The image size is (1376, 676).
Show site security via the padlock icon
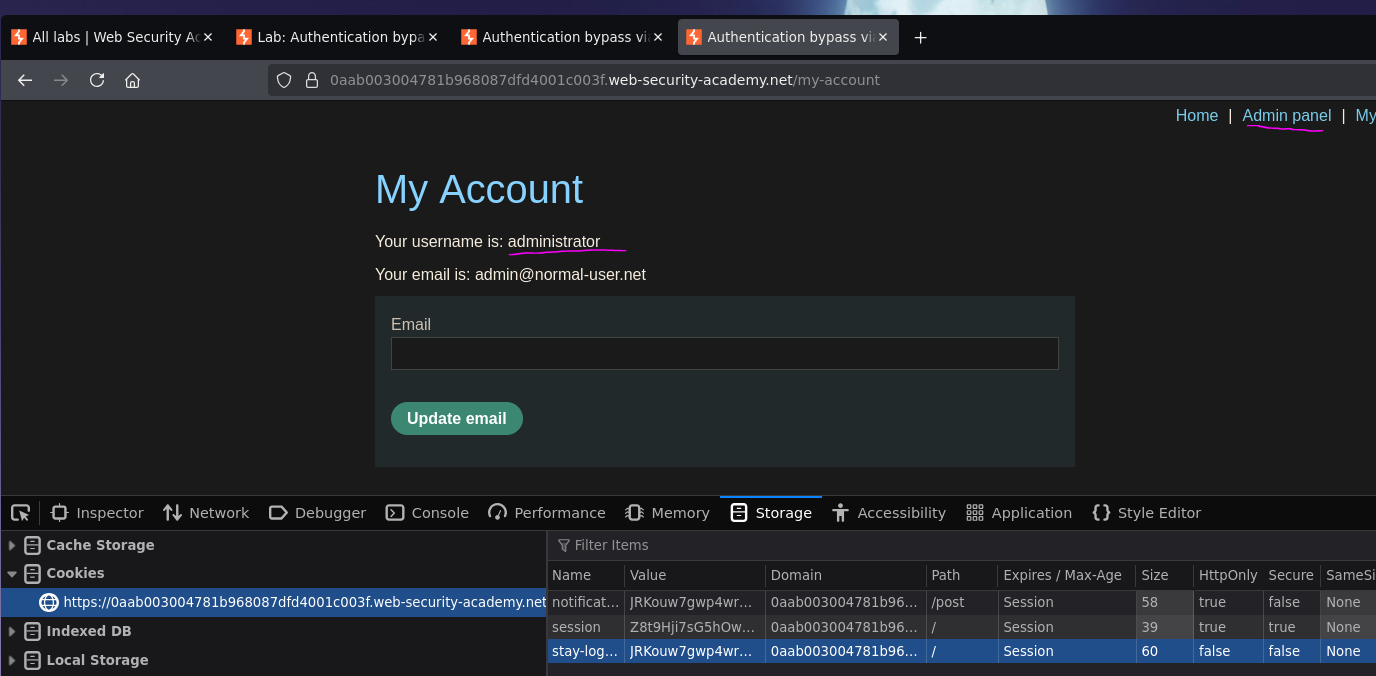[311, 80]
